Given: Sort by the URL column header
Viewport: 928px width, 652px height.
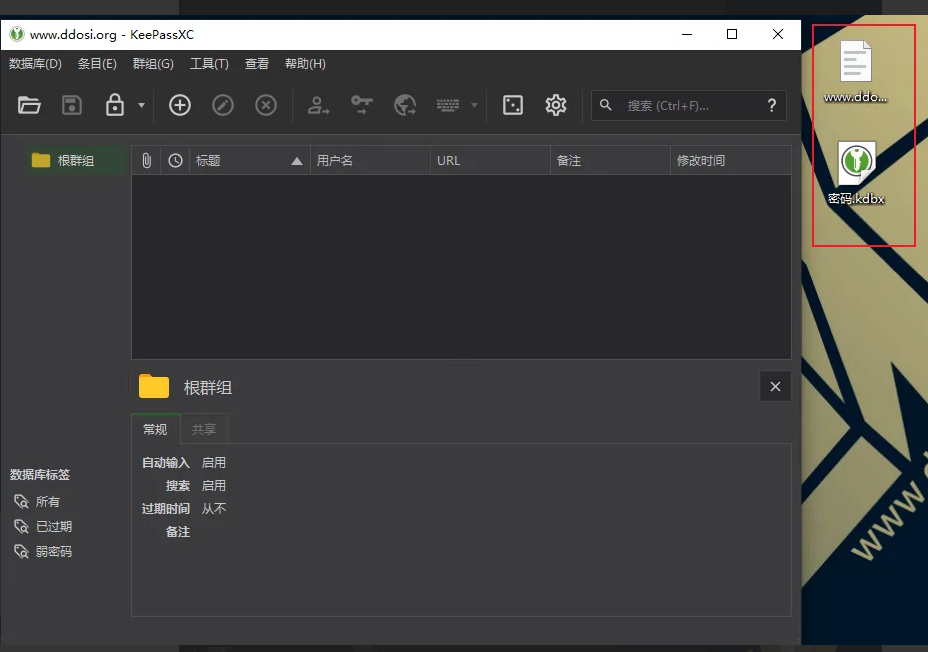Looking at the screenshot, I should [491, 160].
